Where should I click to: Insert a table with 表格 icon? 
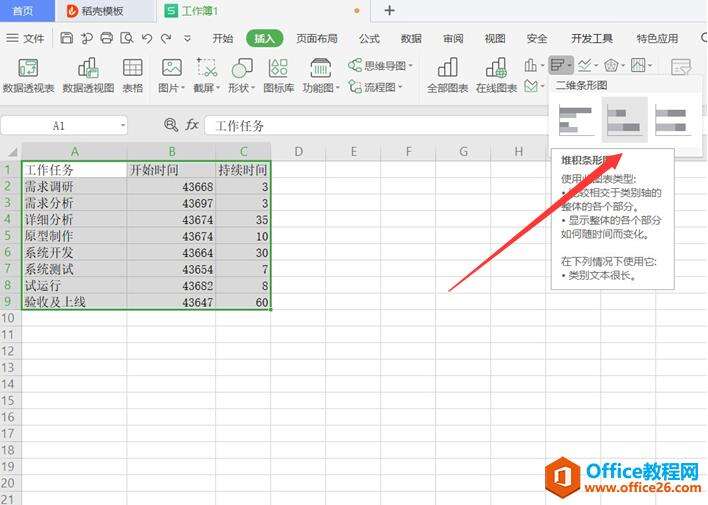[132, 68]
